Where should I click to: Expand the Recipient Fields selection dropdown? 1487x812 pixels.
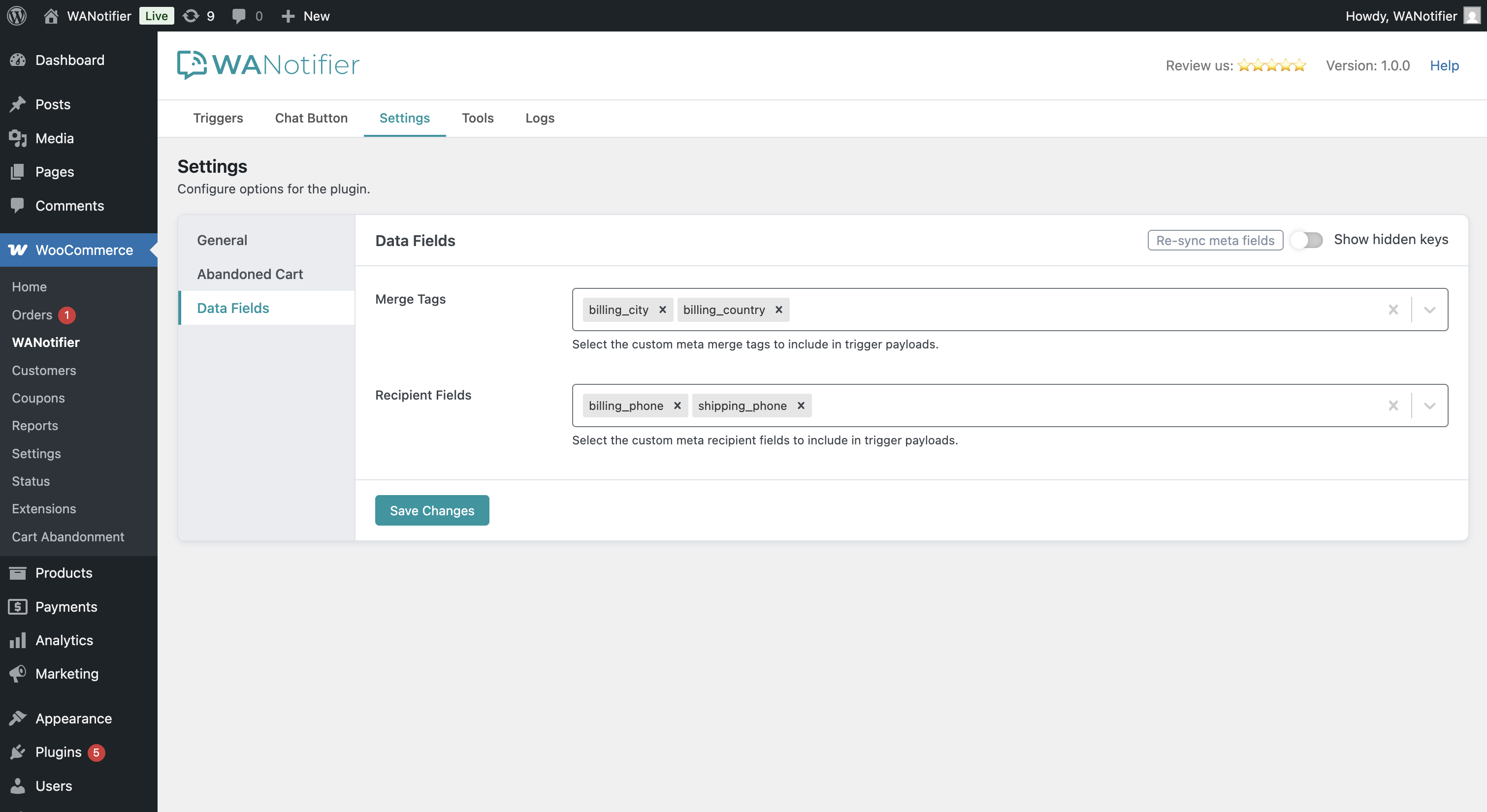click(x=1430, y=406)
